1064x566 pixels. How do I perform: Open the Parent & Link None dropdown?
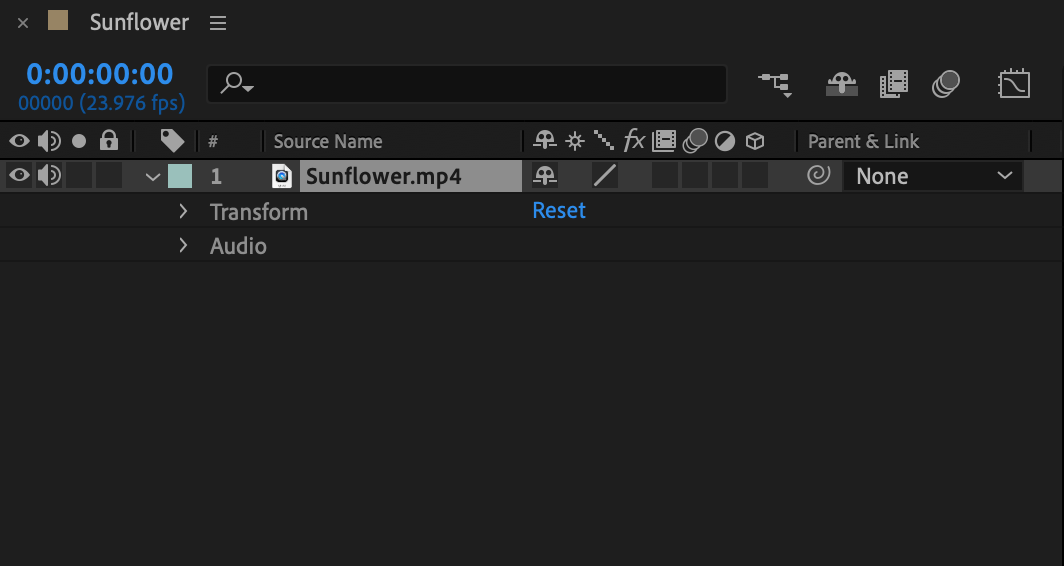coord(933,176)
